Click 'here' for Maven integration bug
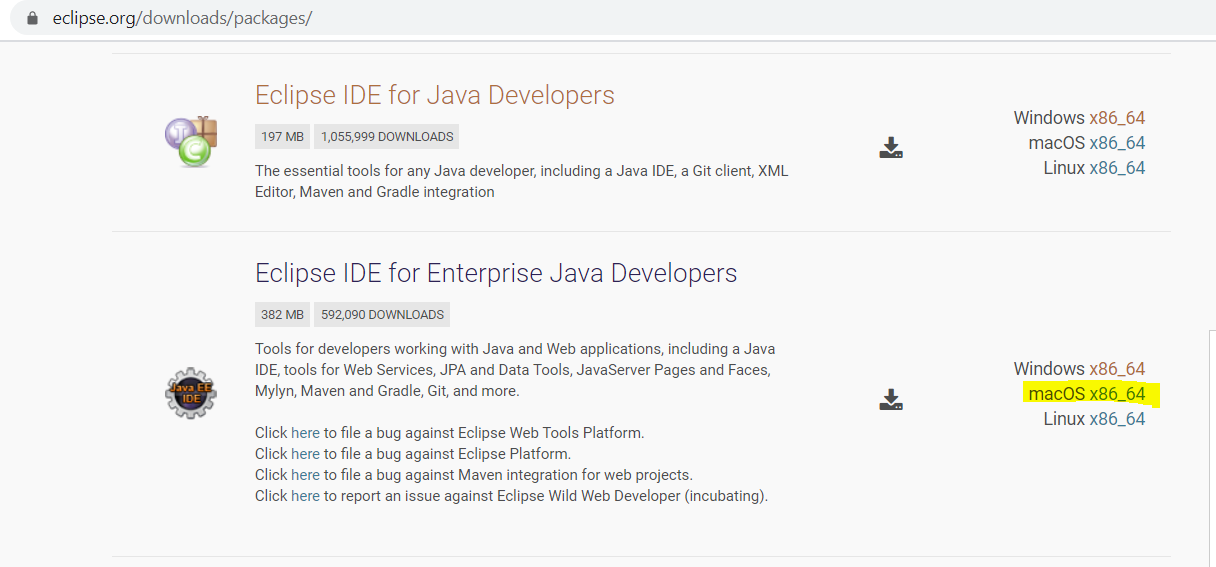Image resolution: width=1216 pixels, height=567 pixels. click(305, 475)
